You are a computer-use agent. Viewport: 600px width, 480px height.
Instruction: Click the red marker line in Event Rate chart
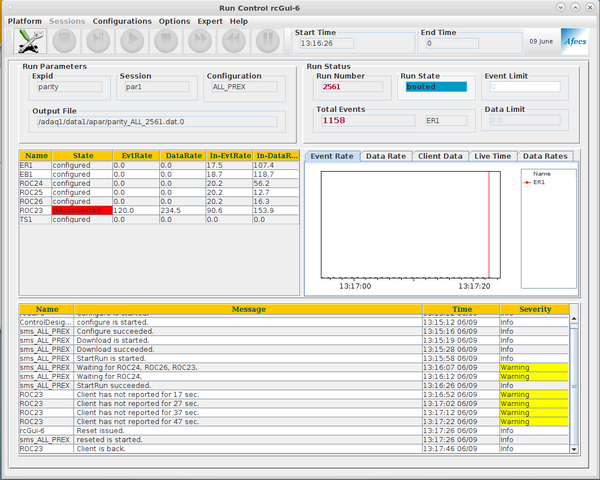click(489, 225)
